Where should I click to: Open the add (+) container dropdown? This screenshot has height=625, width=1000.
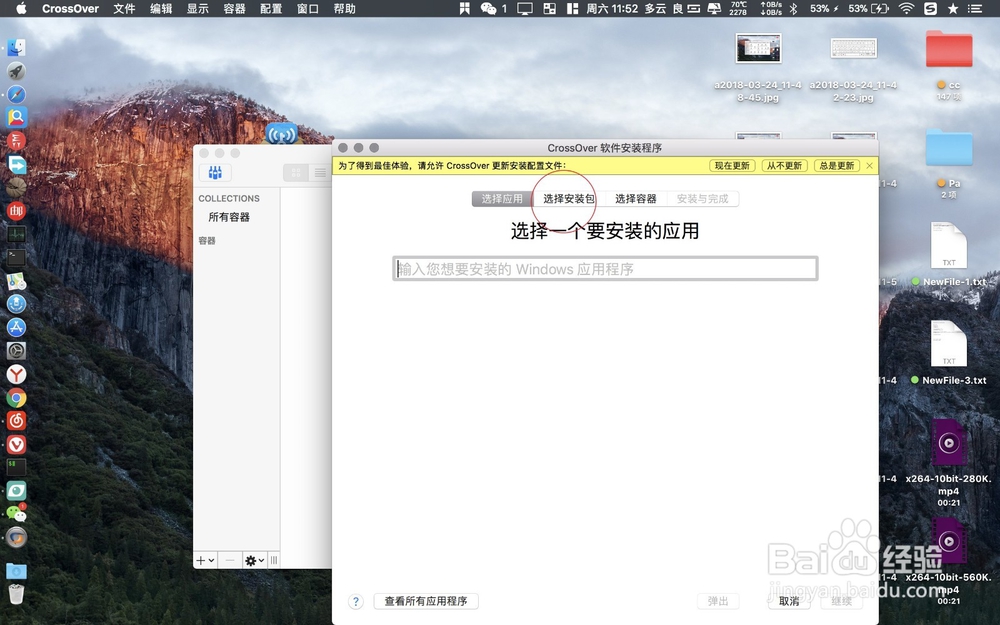(x=205, y=560)
